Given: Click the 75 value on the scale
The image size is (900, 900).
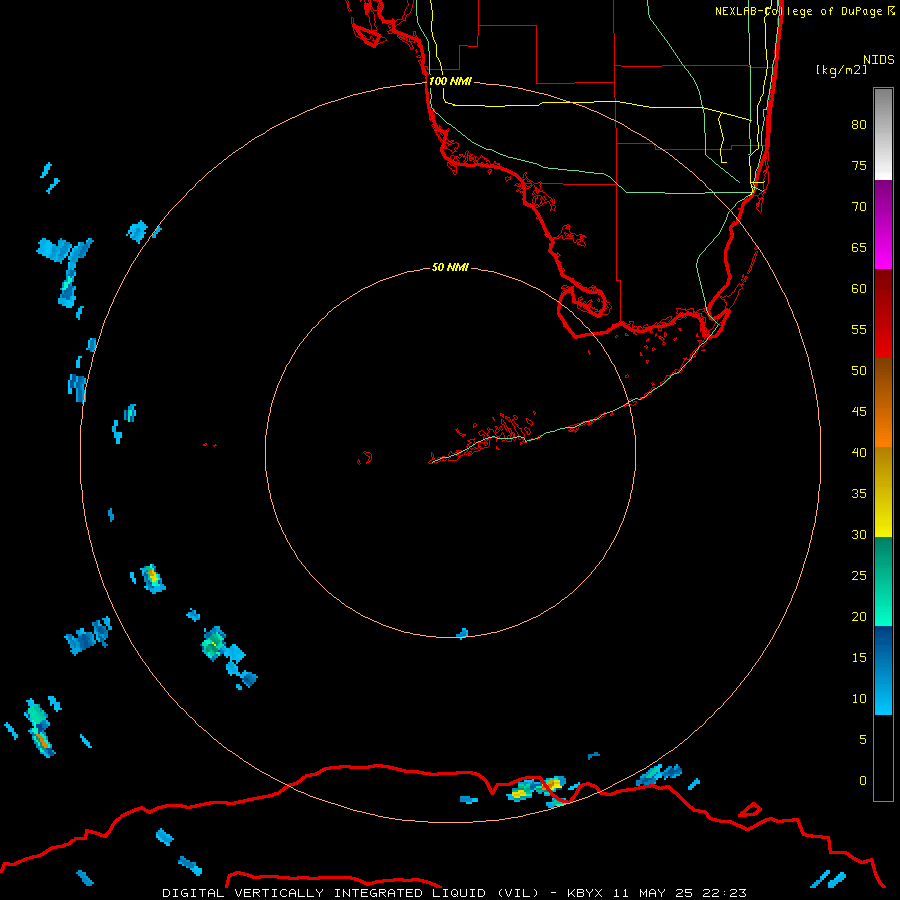Looking at the screenshot, I should pyautogui.click(x=859, y=166).
